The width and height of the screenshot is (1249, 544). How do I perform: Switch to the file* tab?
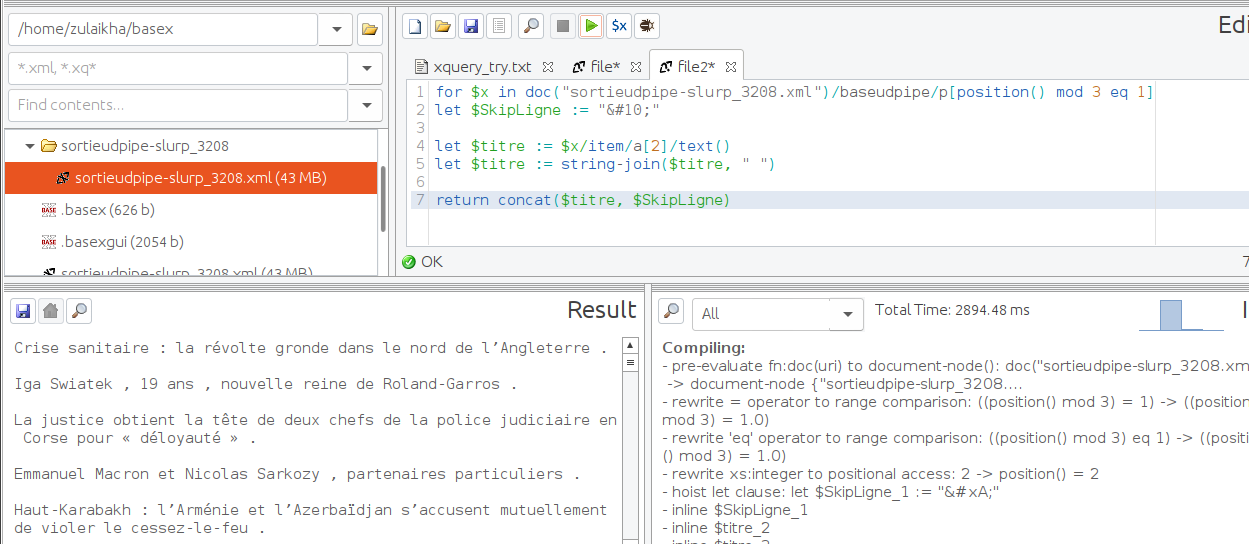pyautogui.click(x=604, y=67)
